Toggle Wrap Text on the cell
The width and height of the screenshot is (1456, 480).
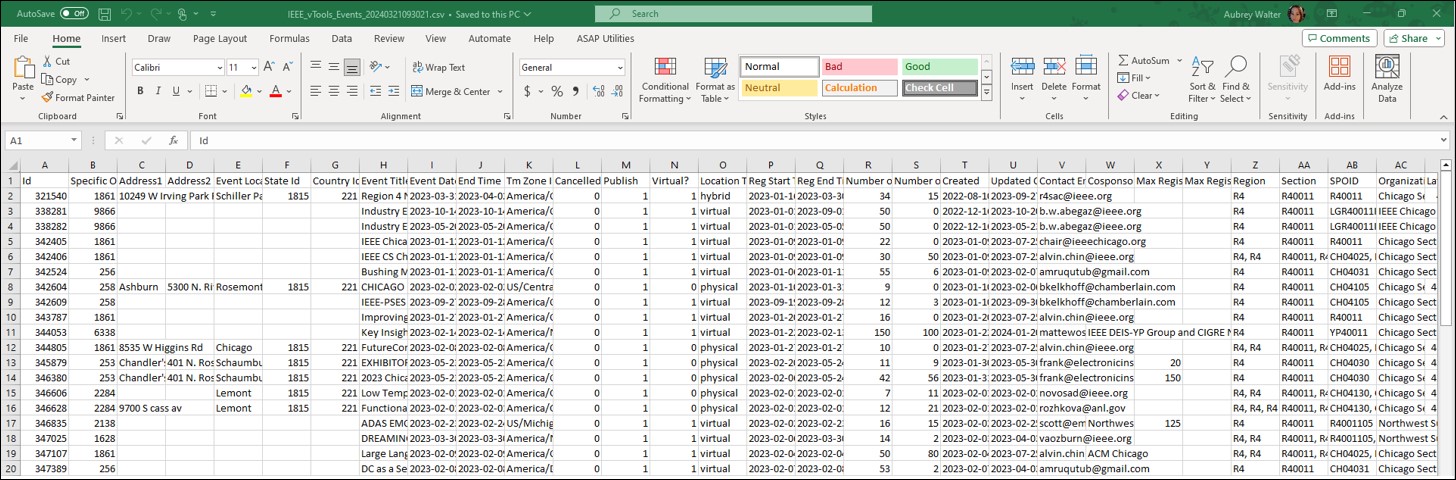tap(437, 68)
